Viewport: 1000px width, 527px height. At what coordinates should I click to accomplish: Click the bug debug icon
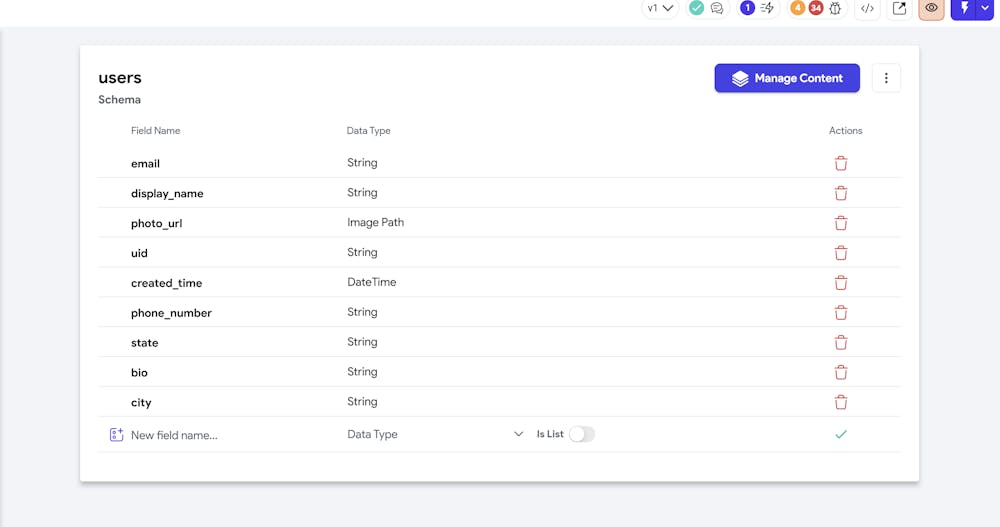[835, 8]
